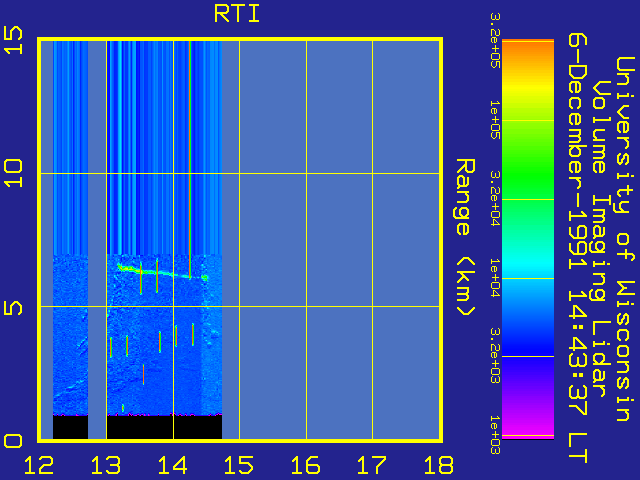
Task: Click the 1e+05 colorbar label
Action: click(495, 120)
